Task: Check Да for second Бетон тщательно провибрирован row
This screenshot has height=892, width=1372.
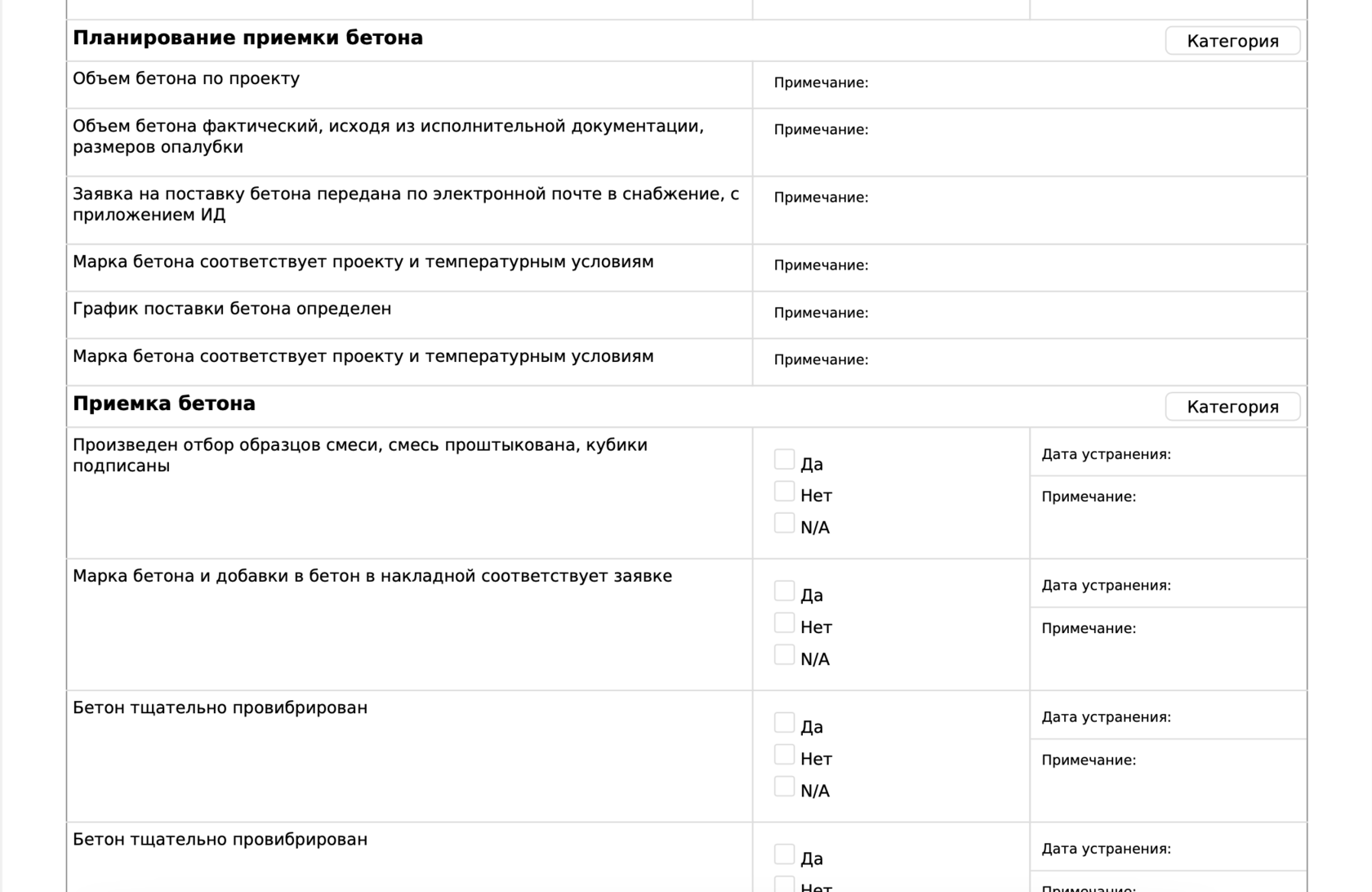Action: tap(784, 854)
